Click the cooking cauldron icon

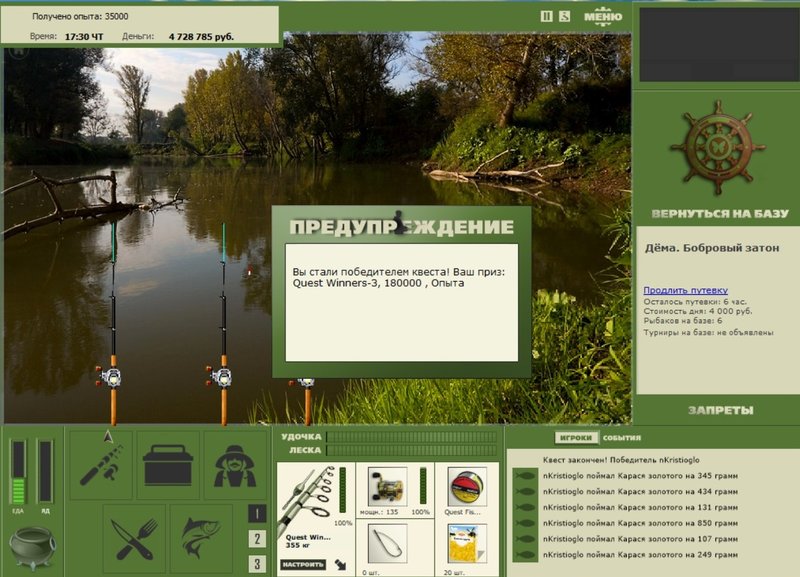click(33, 547)
